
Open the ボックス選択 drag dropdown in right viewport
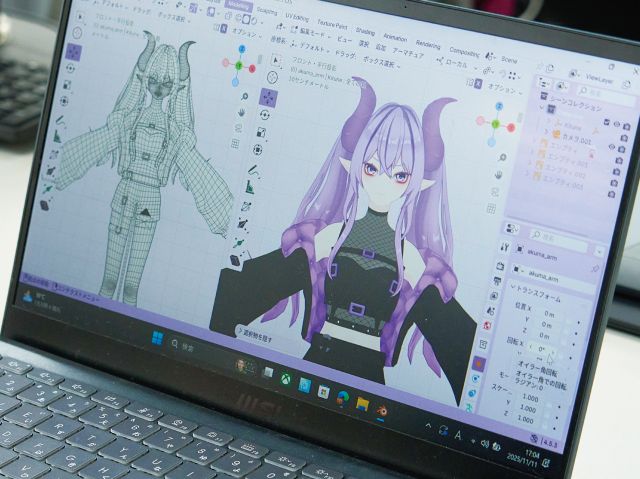coord(382,62)
